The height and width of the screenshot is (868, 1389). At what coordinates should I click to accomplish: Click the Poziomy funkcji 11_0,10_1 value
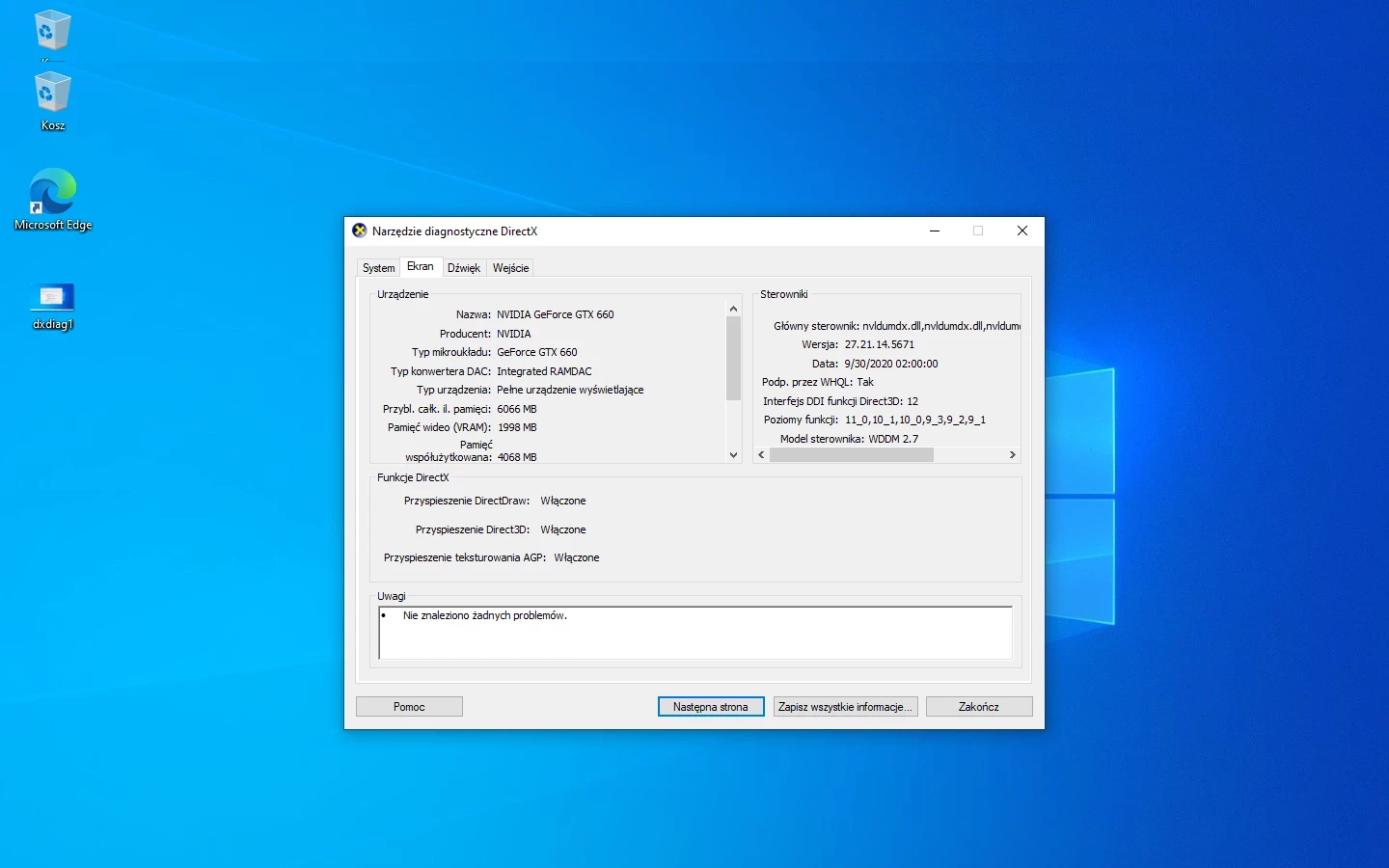point(915,420)
